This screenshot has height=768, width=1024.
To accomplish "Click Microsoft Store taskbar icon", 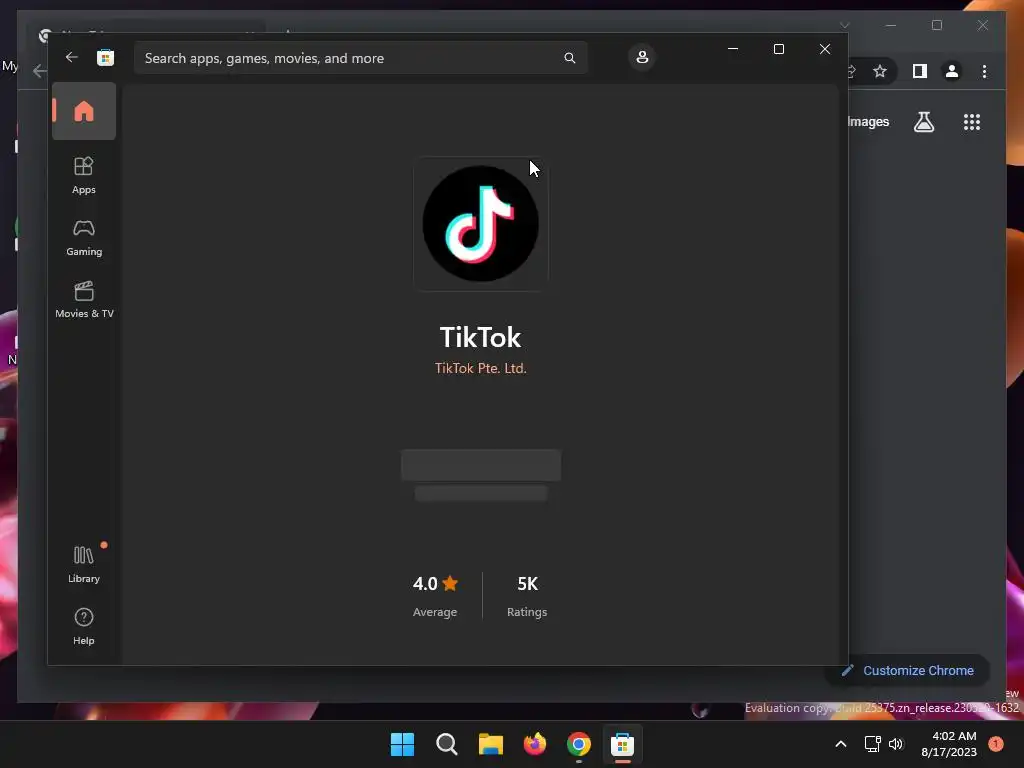I will tap(622, 744).
